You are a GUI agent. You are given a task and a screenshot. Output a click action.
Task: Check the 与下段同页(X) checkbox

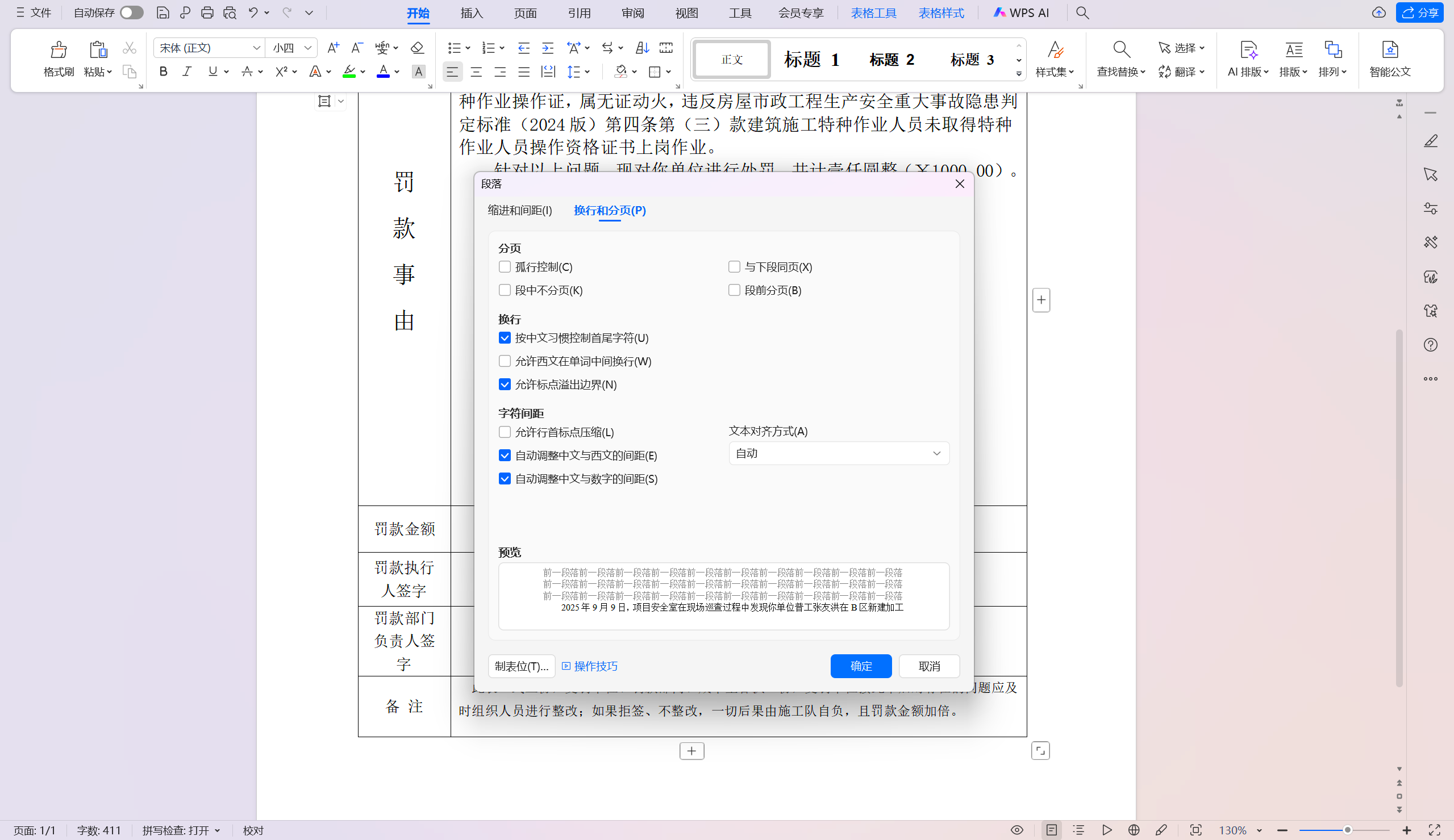(x=734, y=266)
